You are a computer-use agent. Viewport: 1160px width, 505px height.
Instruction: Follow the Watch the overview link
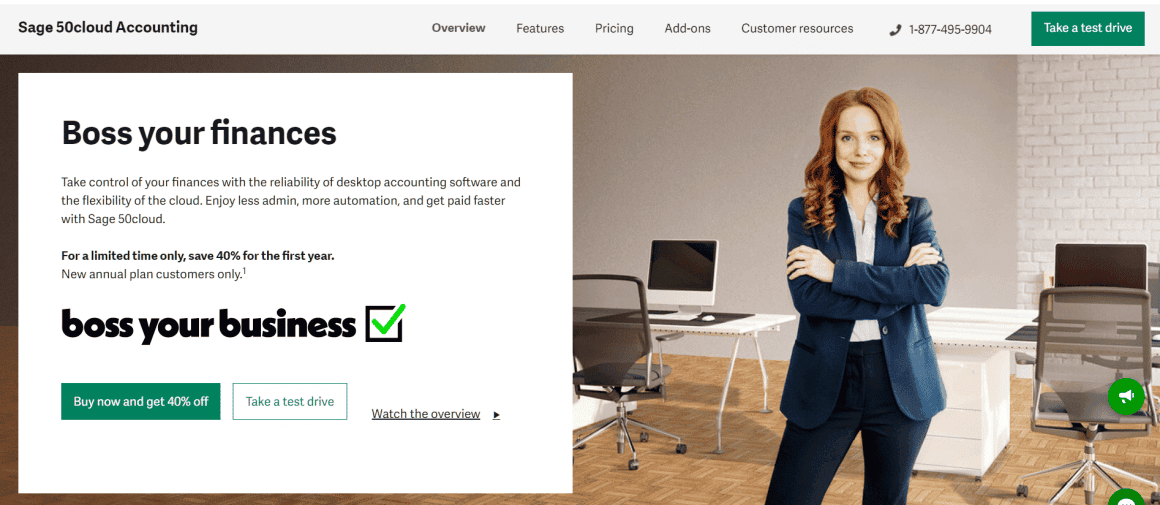pyautogui.click(x=425, y=414)
